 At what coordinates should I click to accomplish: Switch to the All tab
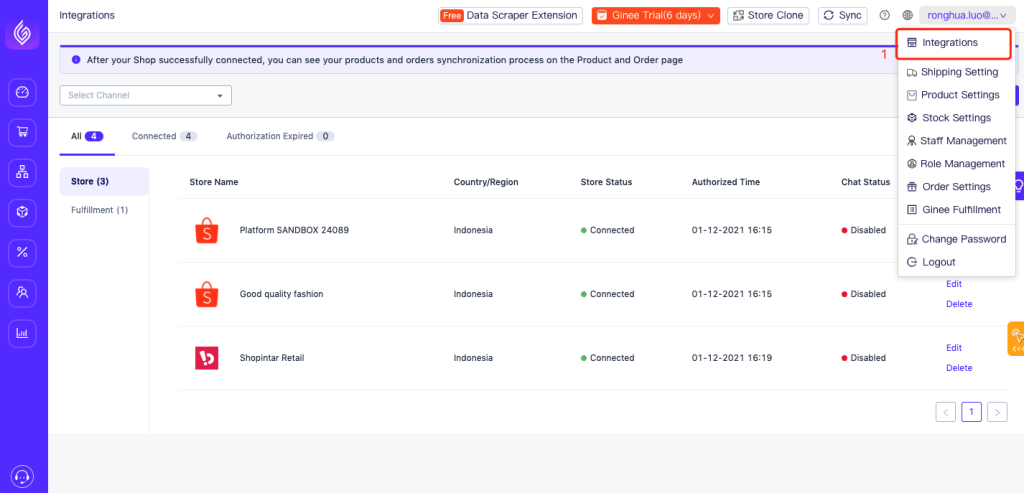[87, 136]
